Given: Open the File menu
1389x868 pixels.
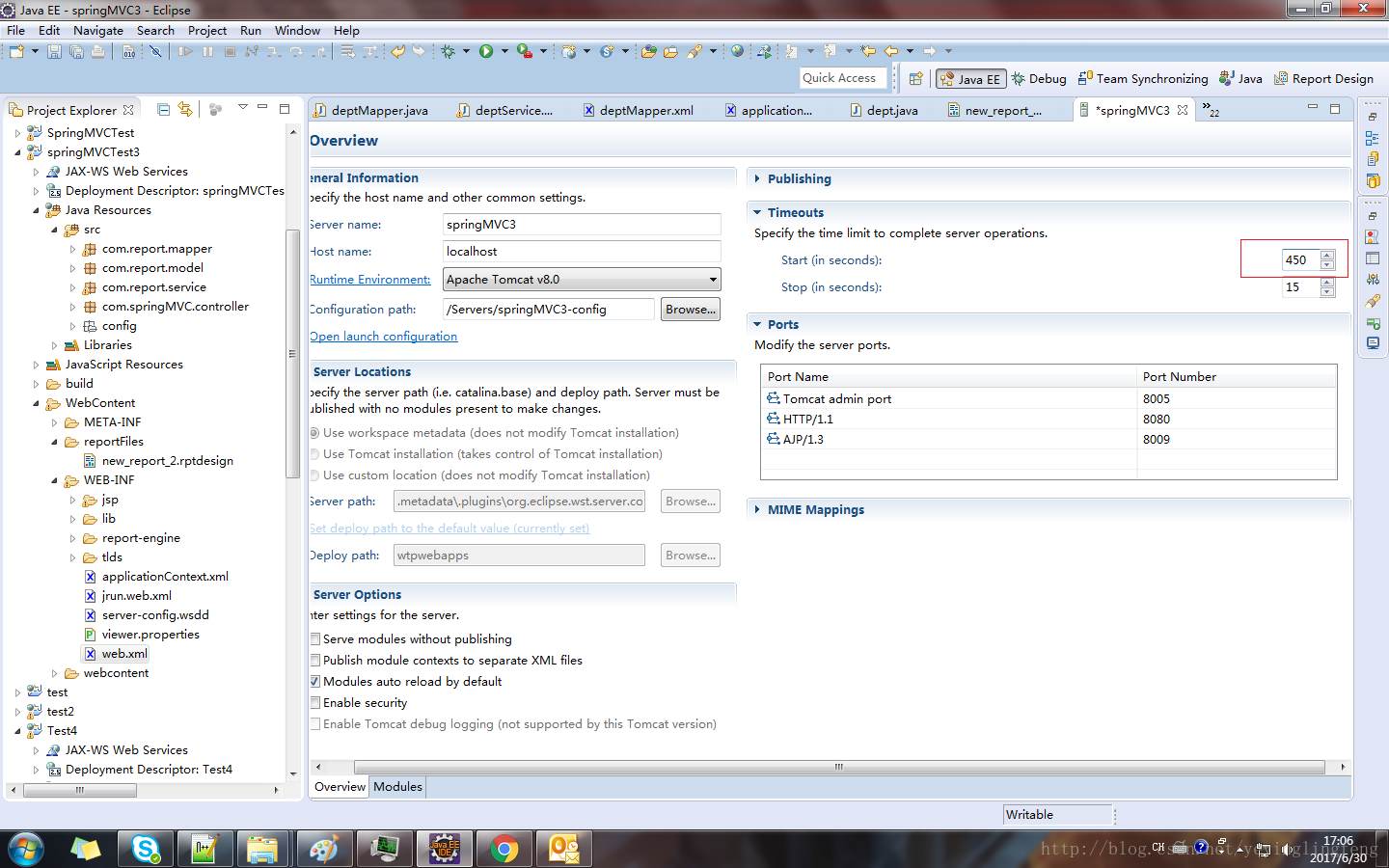Looking at the screenshot, I should pos(16,31).
